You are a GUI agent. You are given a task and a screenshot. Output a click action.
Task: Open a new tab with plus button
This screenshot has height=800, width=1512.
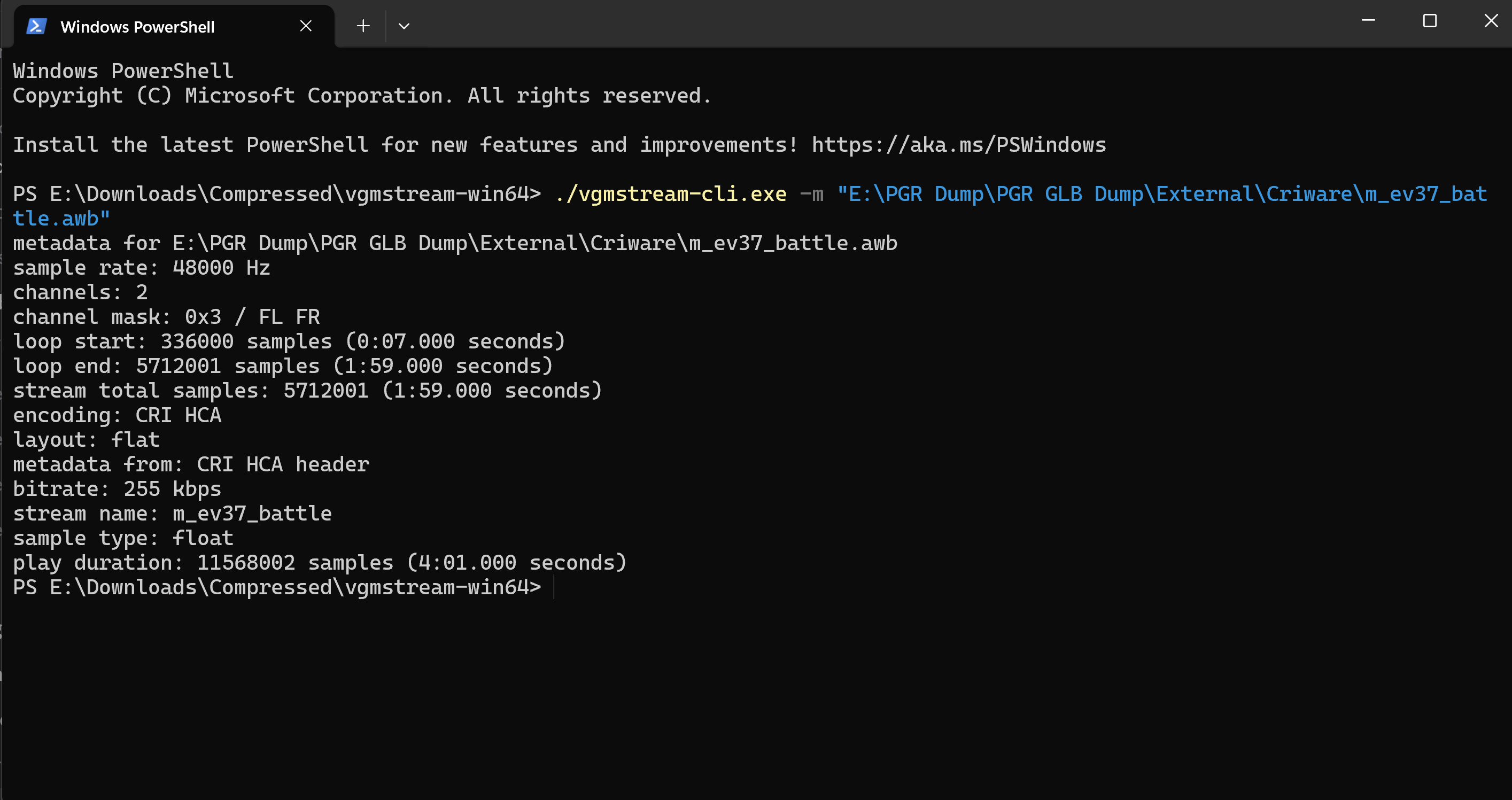[x=363, y=26]
